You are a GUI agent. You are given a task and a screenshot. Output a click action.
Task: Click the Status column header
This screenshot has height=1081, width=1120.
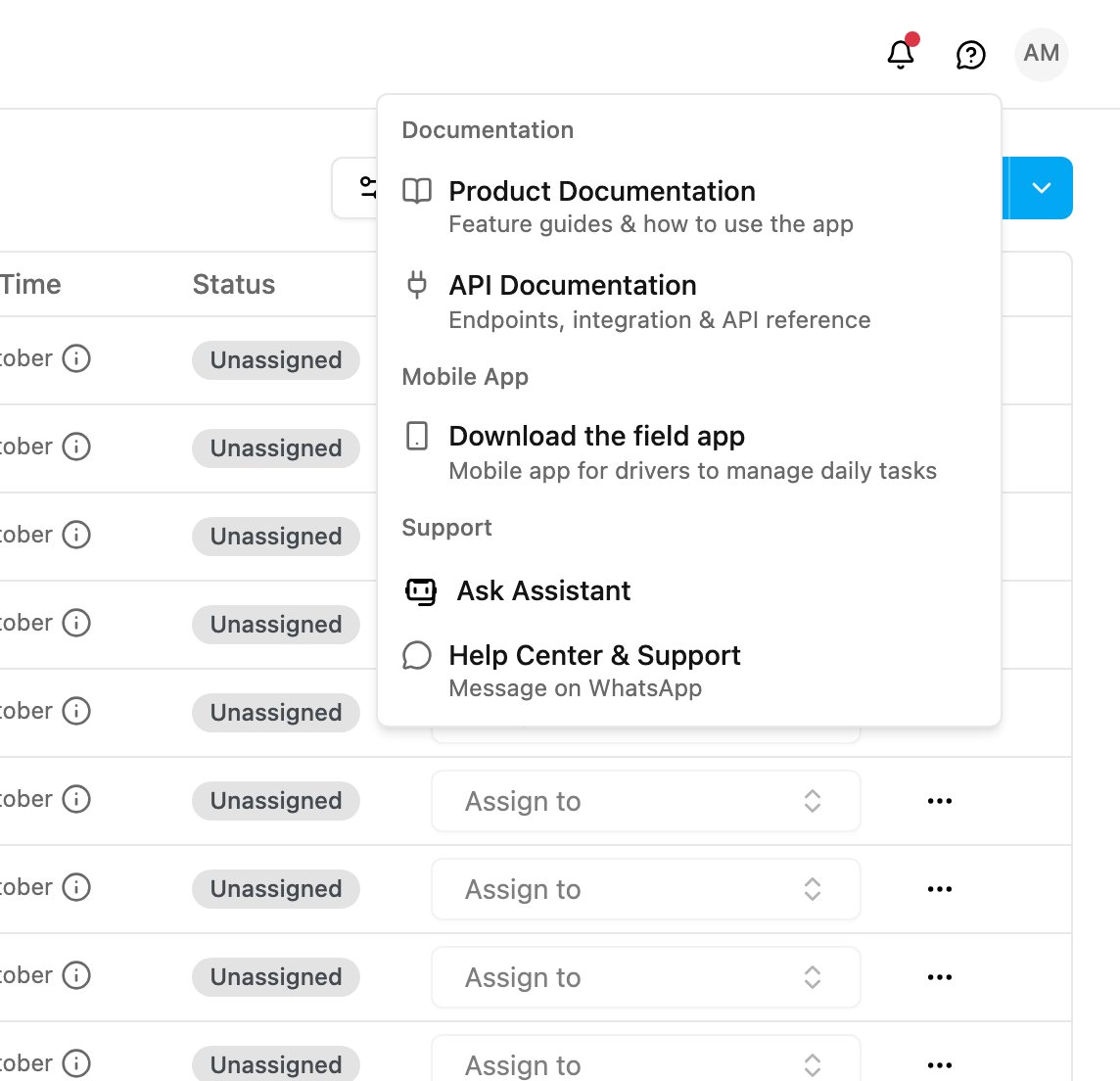tap(234, 284)
